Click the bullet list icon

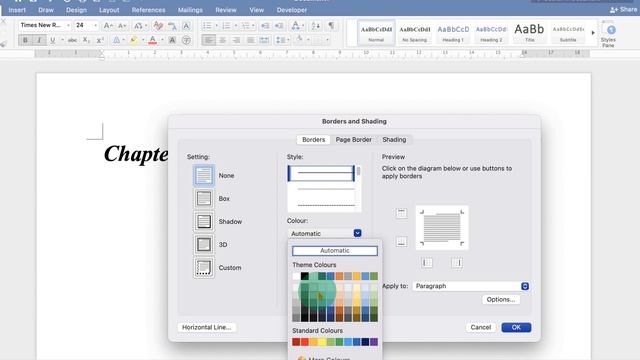pyautogui.click(x=207, y=26)
